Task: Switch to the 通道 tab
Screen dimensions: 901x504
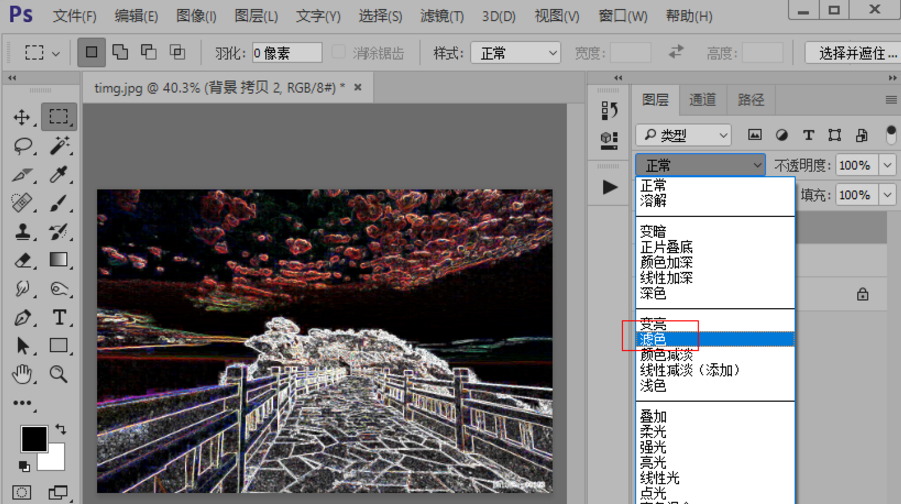Action: [x=702, y=100]
